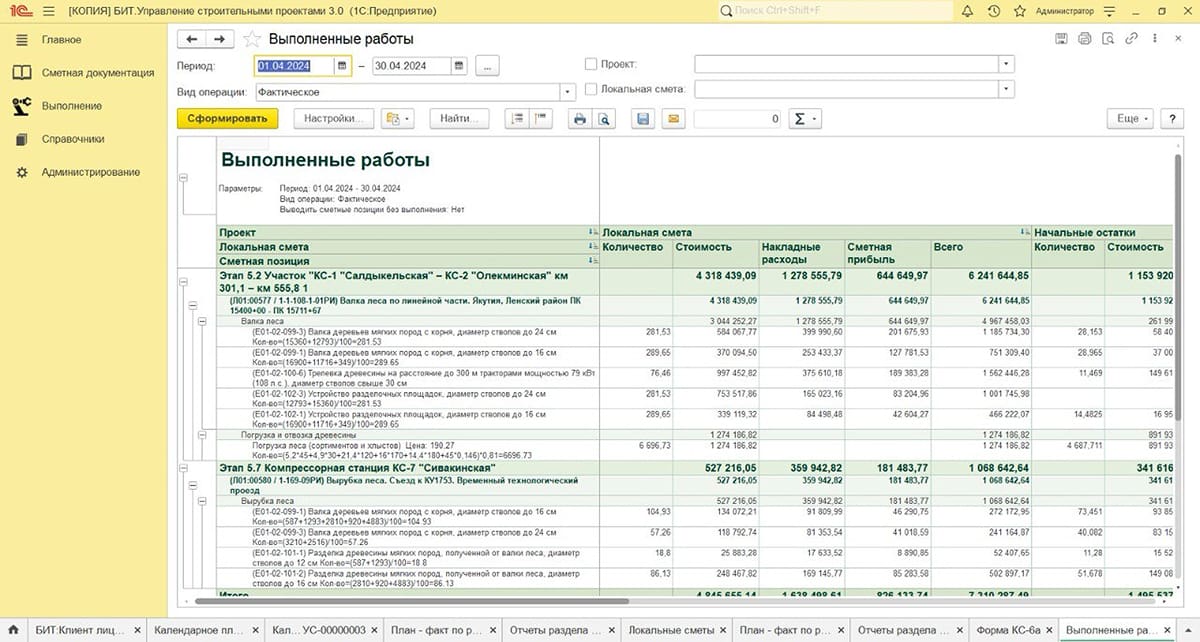Open the Проект value dropdown
The image size is (1200, 642).
[x=1006, y=64]
